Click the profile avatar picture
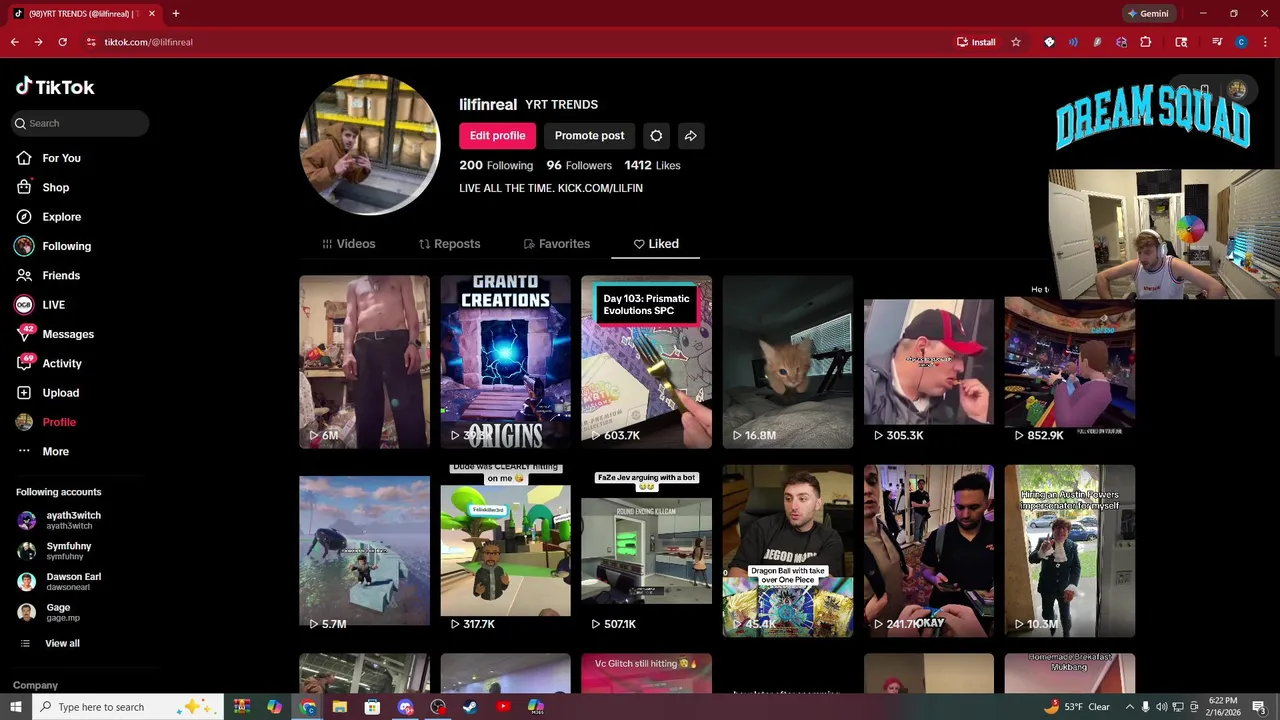Image resolution: width=1280 pixels, height=720 pixels. 370,144
